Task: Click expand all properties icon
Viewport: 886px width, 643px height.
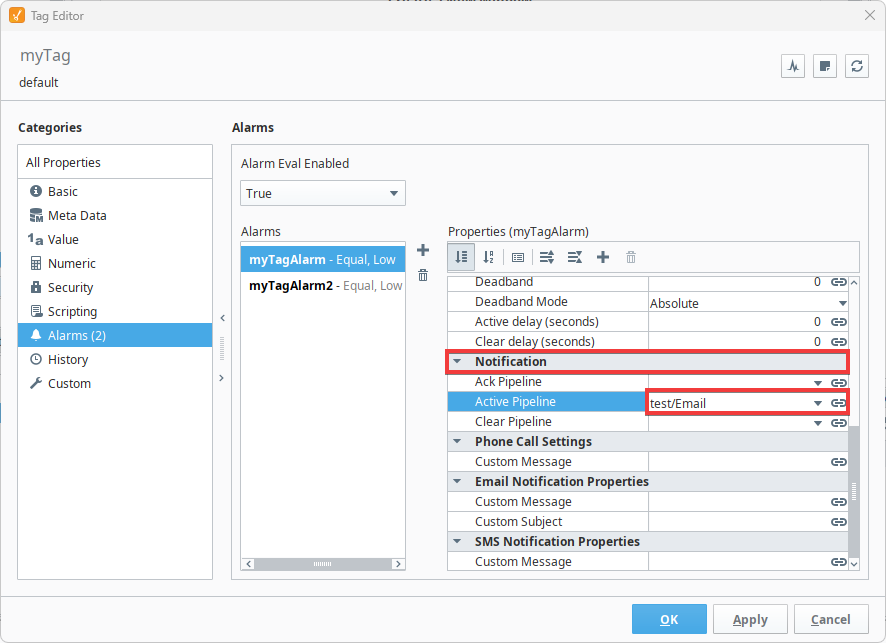Action: [x=546, y=257]
